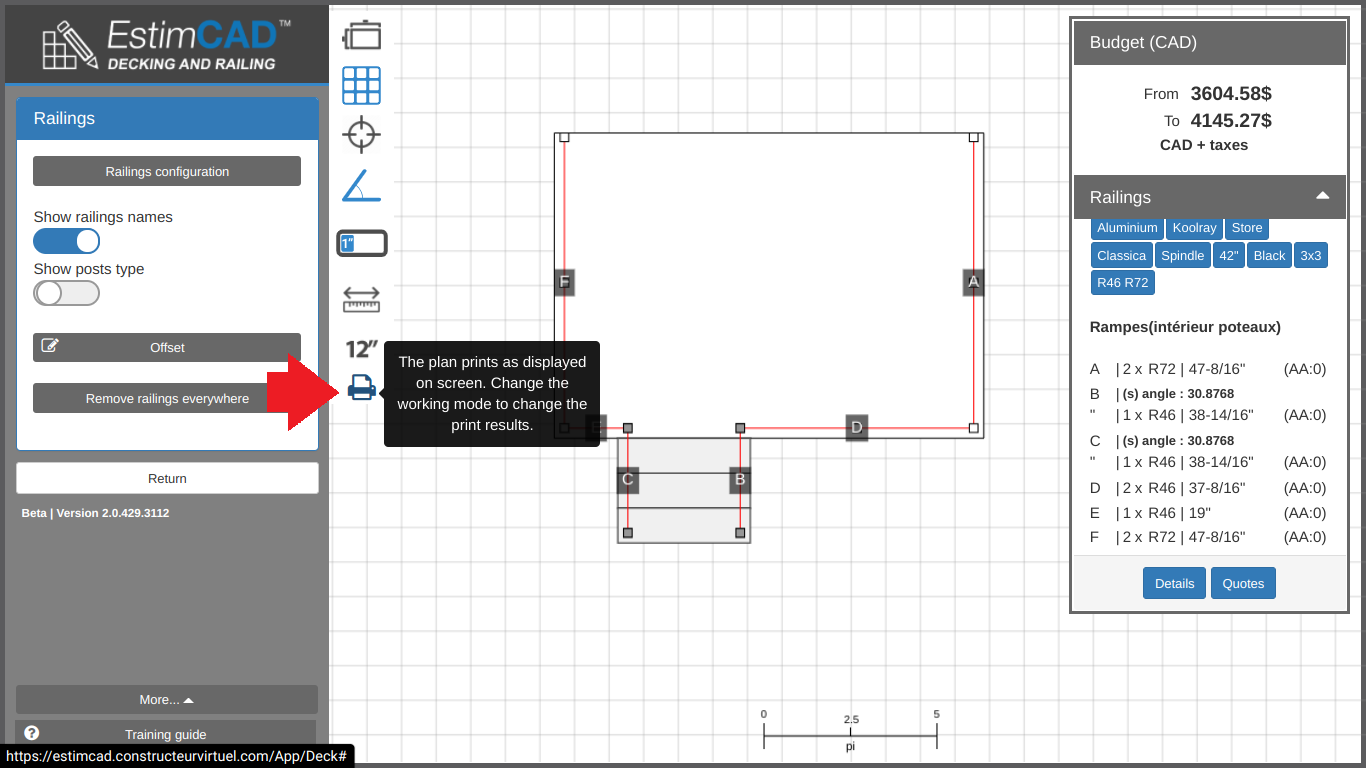Click the print plan icon

pyautogui.click(x=362, y=387)
